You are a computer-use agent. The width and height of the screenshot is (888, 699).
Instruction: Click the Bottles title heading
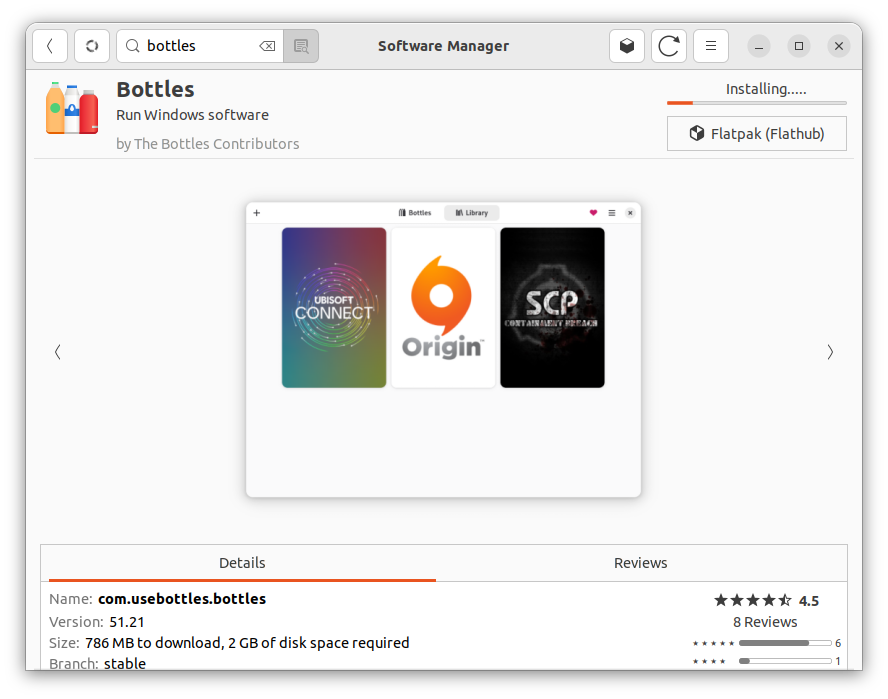point(155,89)
